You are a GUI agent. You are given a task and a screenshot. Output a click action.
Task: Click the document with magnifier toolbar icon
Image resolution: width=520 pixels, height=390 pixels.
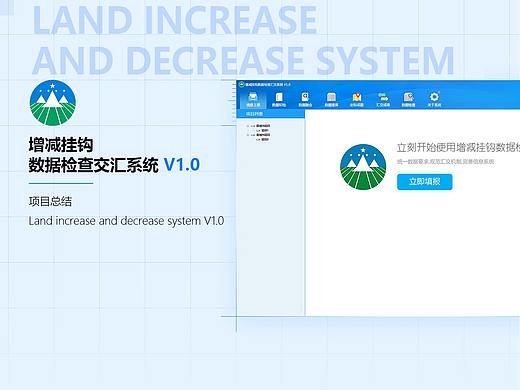(305, 97)
